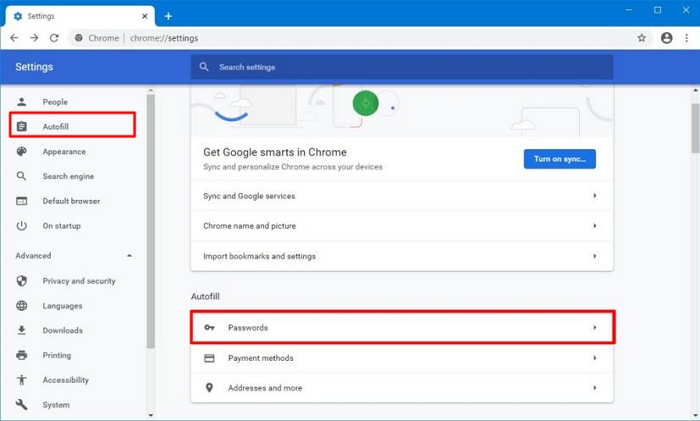
Task: Click the search magnifier icon in Settings
Action: tap(204, 67)
